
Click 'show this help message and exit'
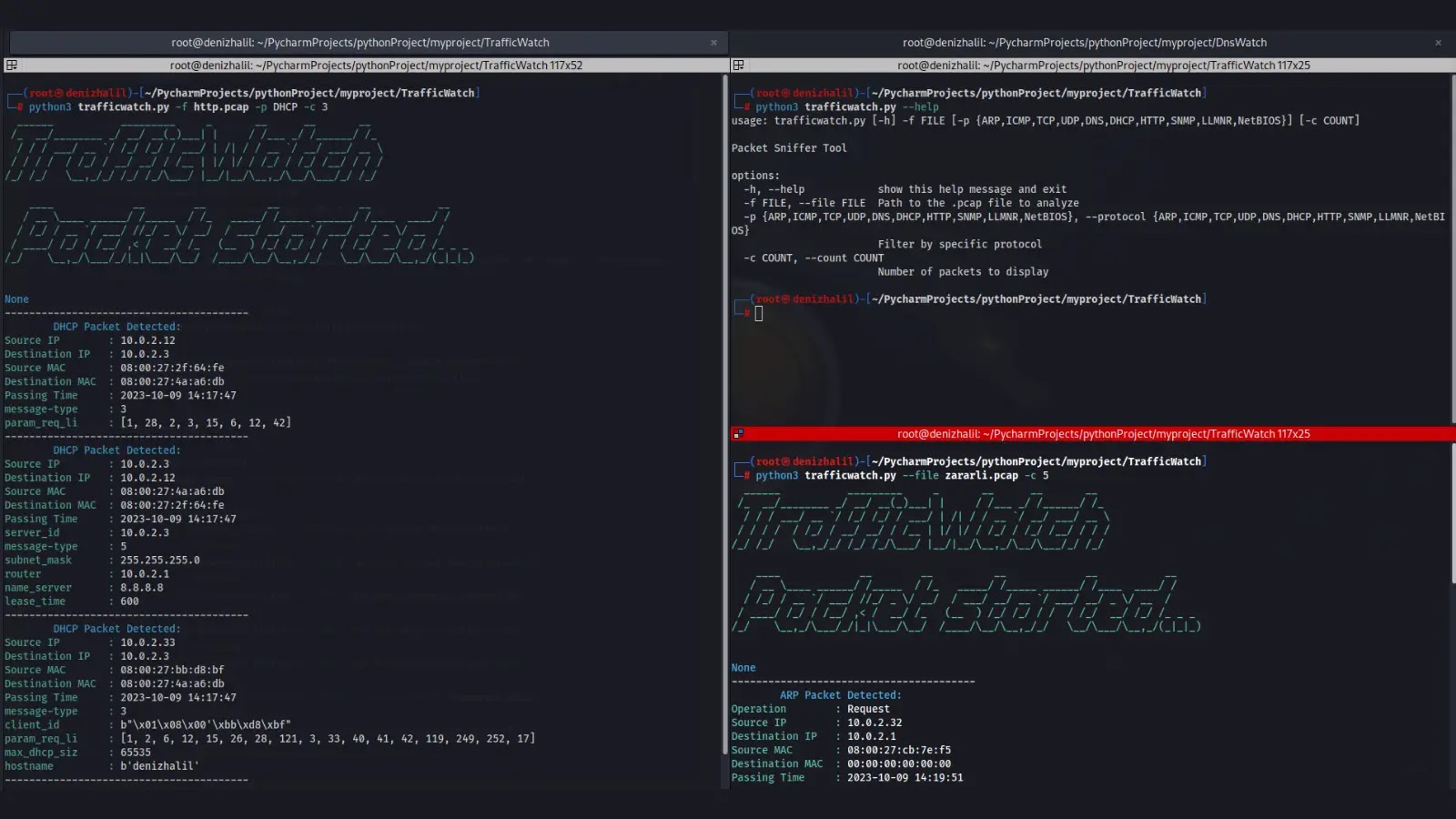[x=972, y=189]
